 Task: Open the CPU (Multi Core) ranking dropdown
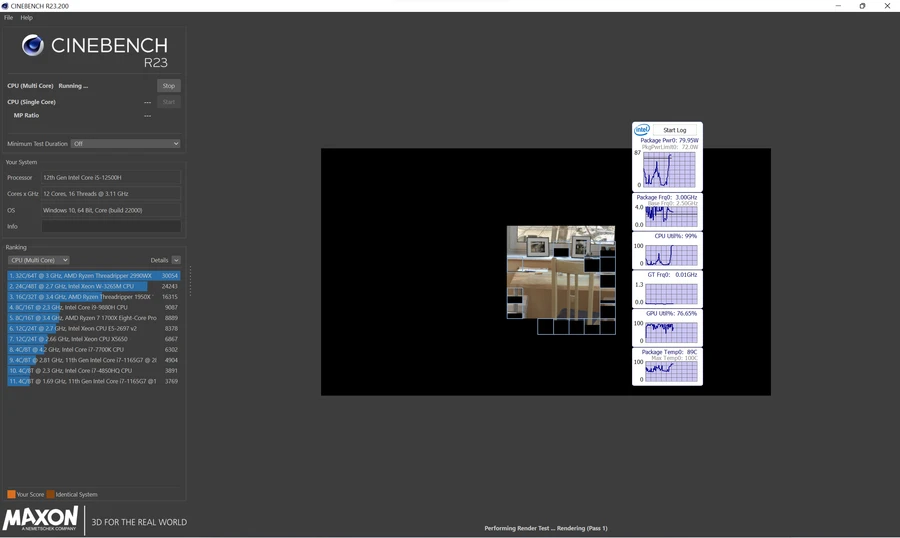tap(38, 260)
